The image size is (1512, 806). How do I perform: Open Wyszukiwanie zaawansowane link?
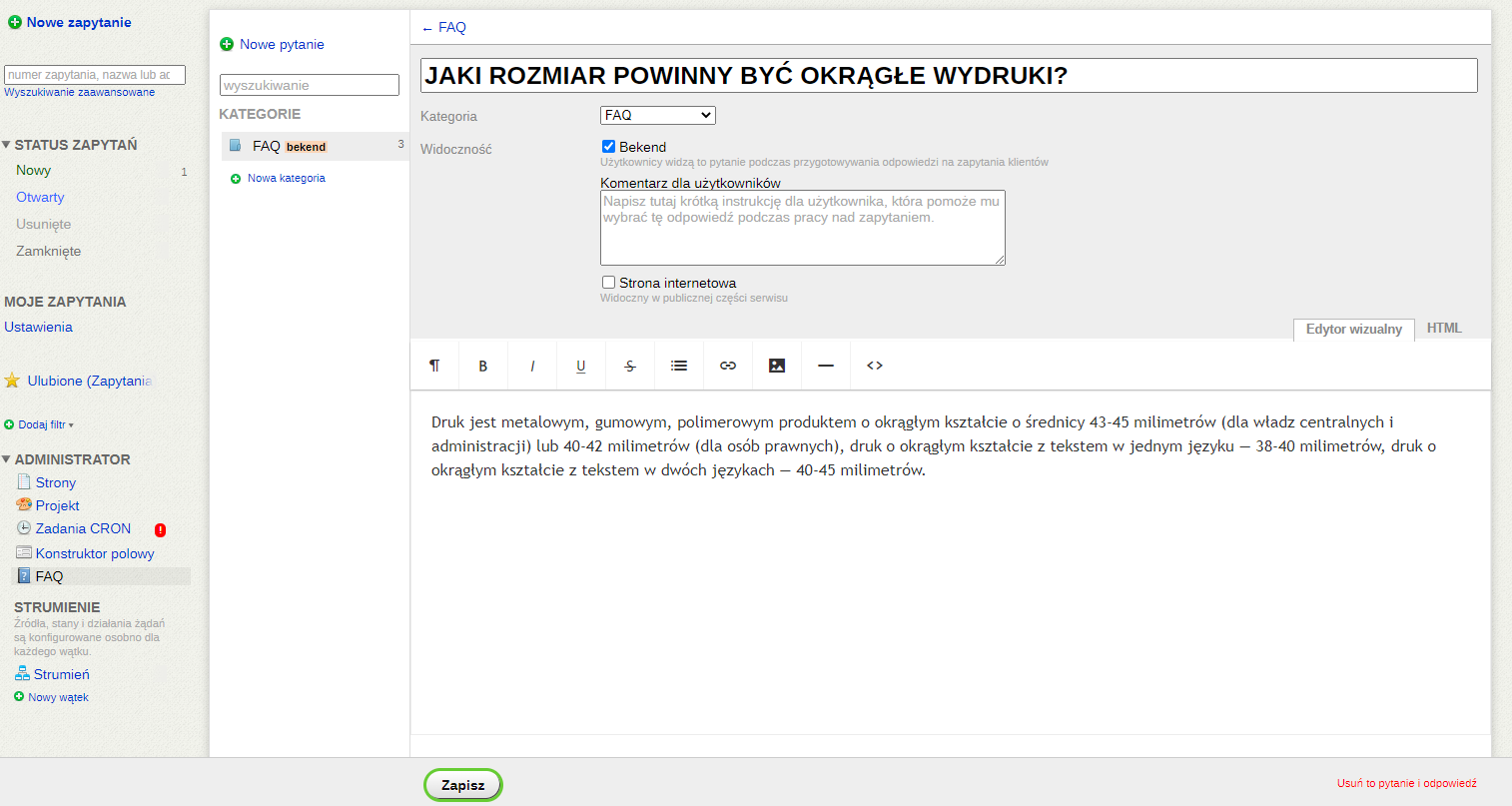click(80, 92)
